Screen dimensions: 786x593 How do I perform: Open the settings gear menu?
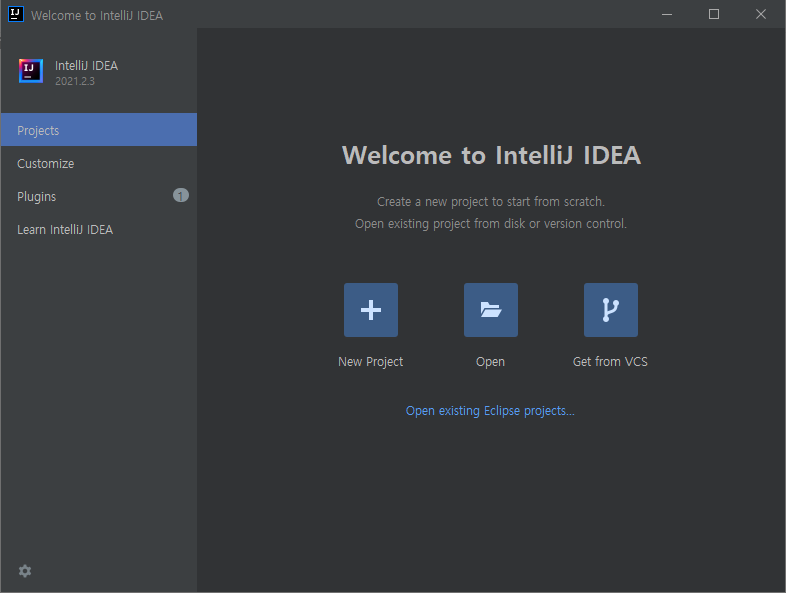click(25, 571)
